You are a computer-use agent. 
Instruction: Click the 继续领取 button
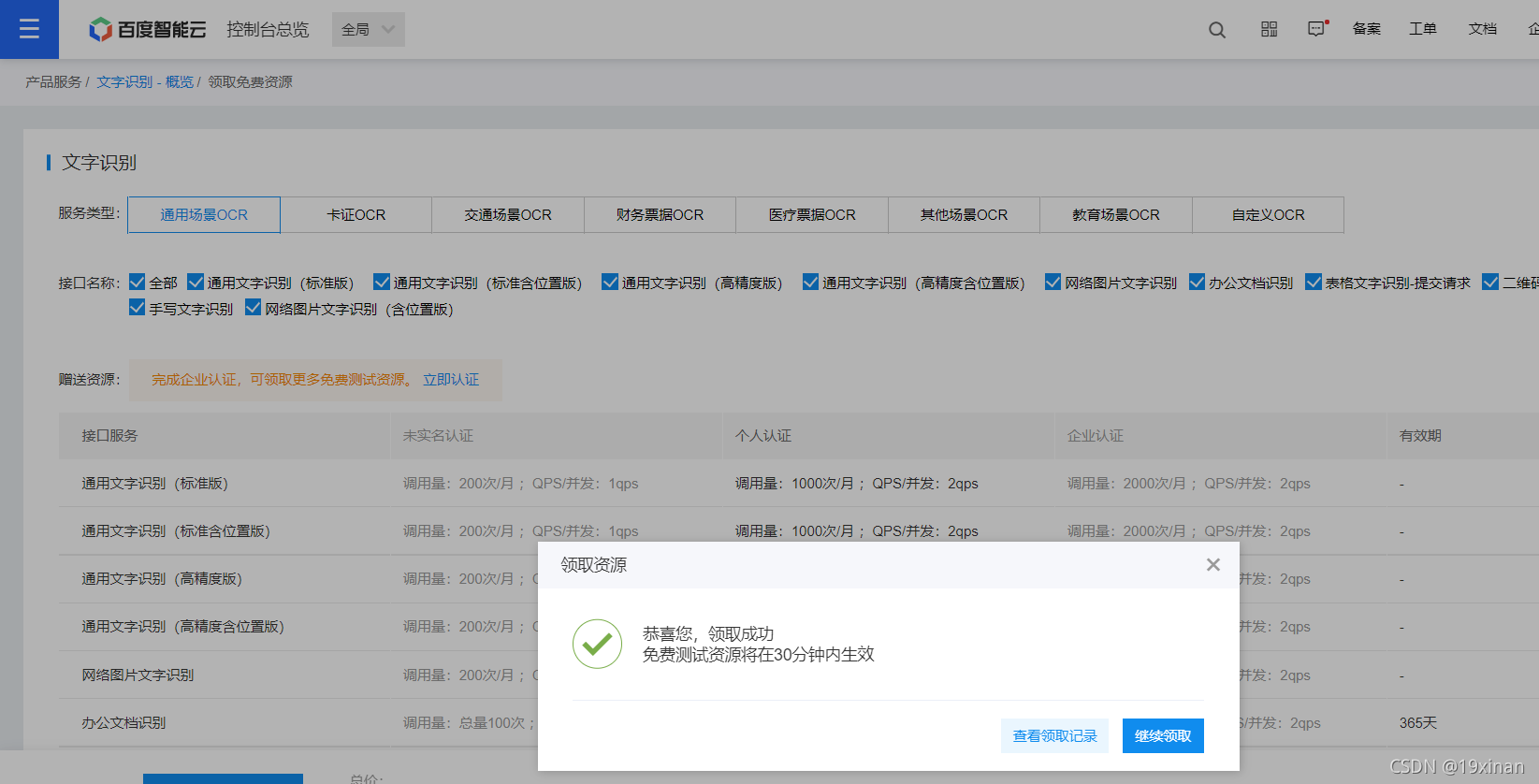(1163, 736)
